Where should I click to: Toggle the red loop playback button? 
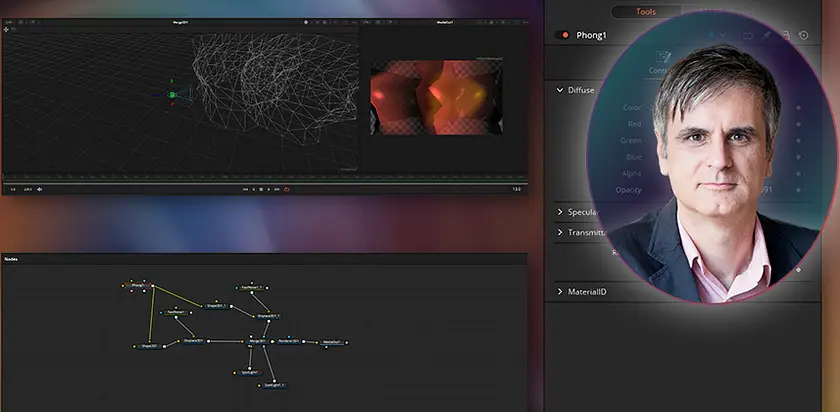click(286, 188)
